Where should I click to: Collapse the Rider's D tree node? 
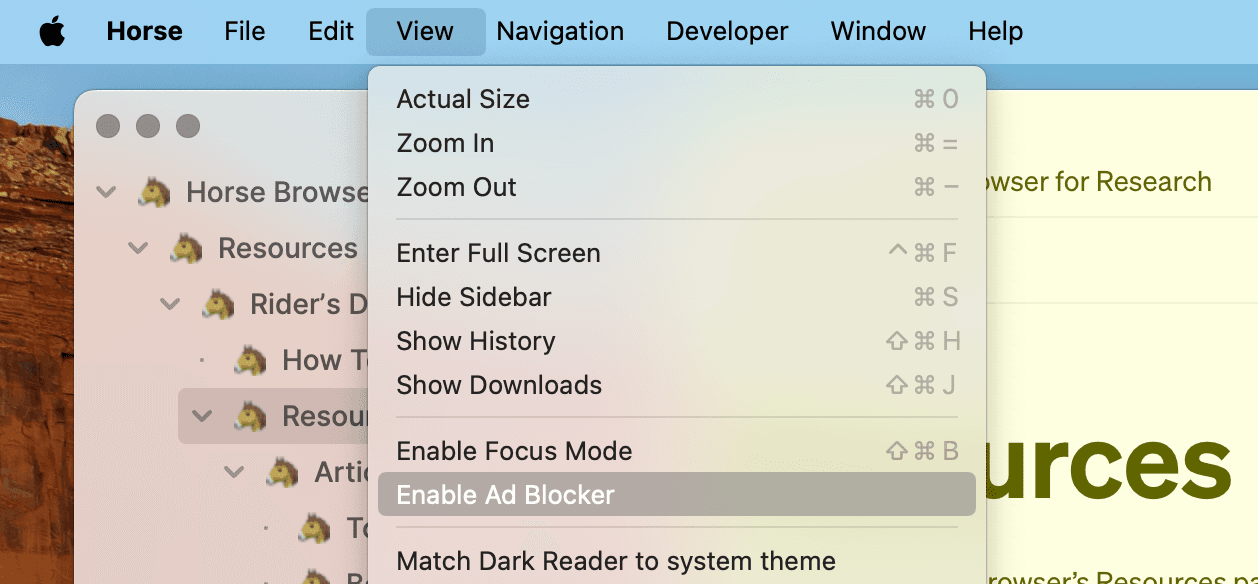coord(172,304)
